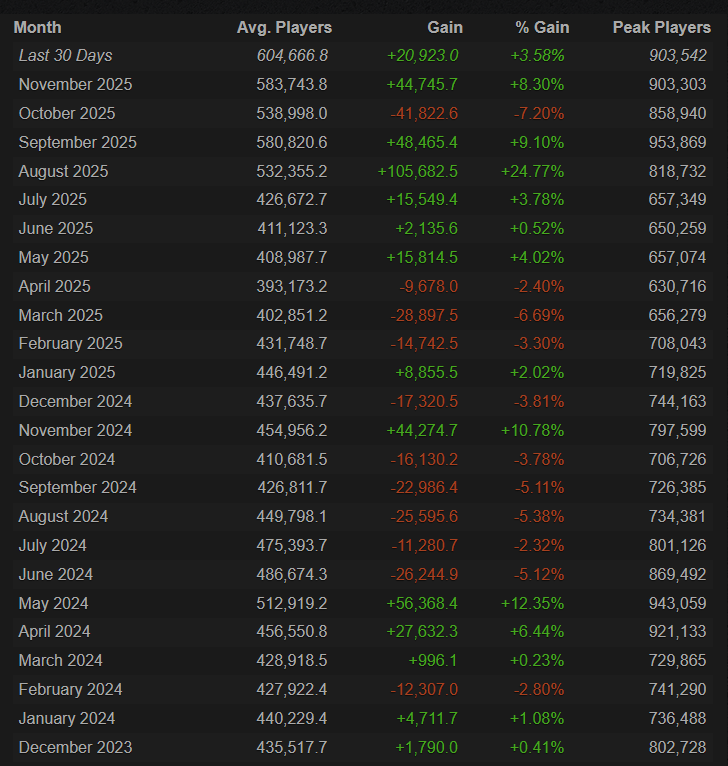Select the November 2025 row label

point(75,85)
